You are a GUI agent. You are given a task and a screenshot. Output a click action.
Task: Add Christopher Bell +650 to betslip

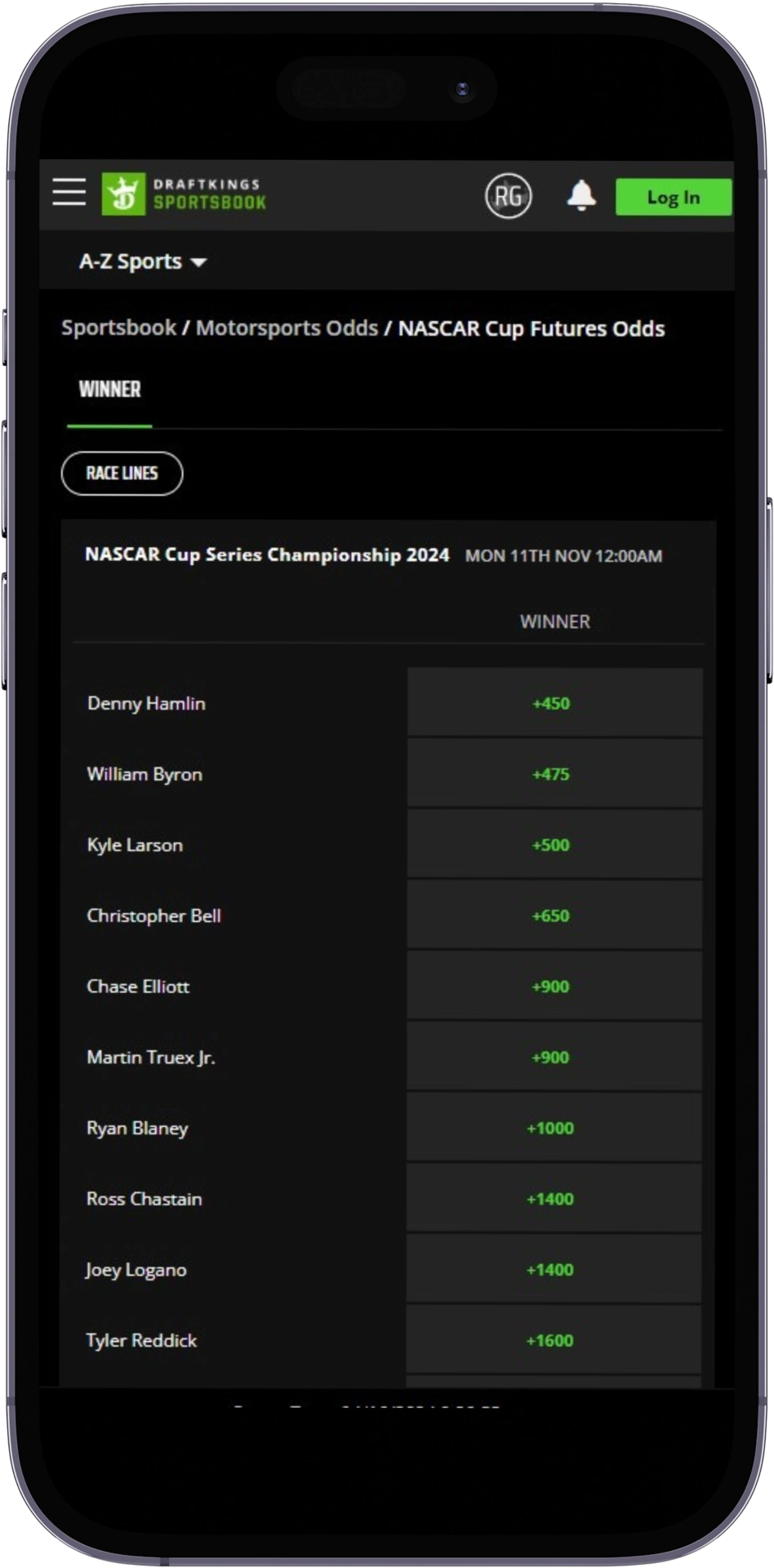tap(554, 915)
